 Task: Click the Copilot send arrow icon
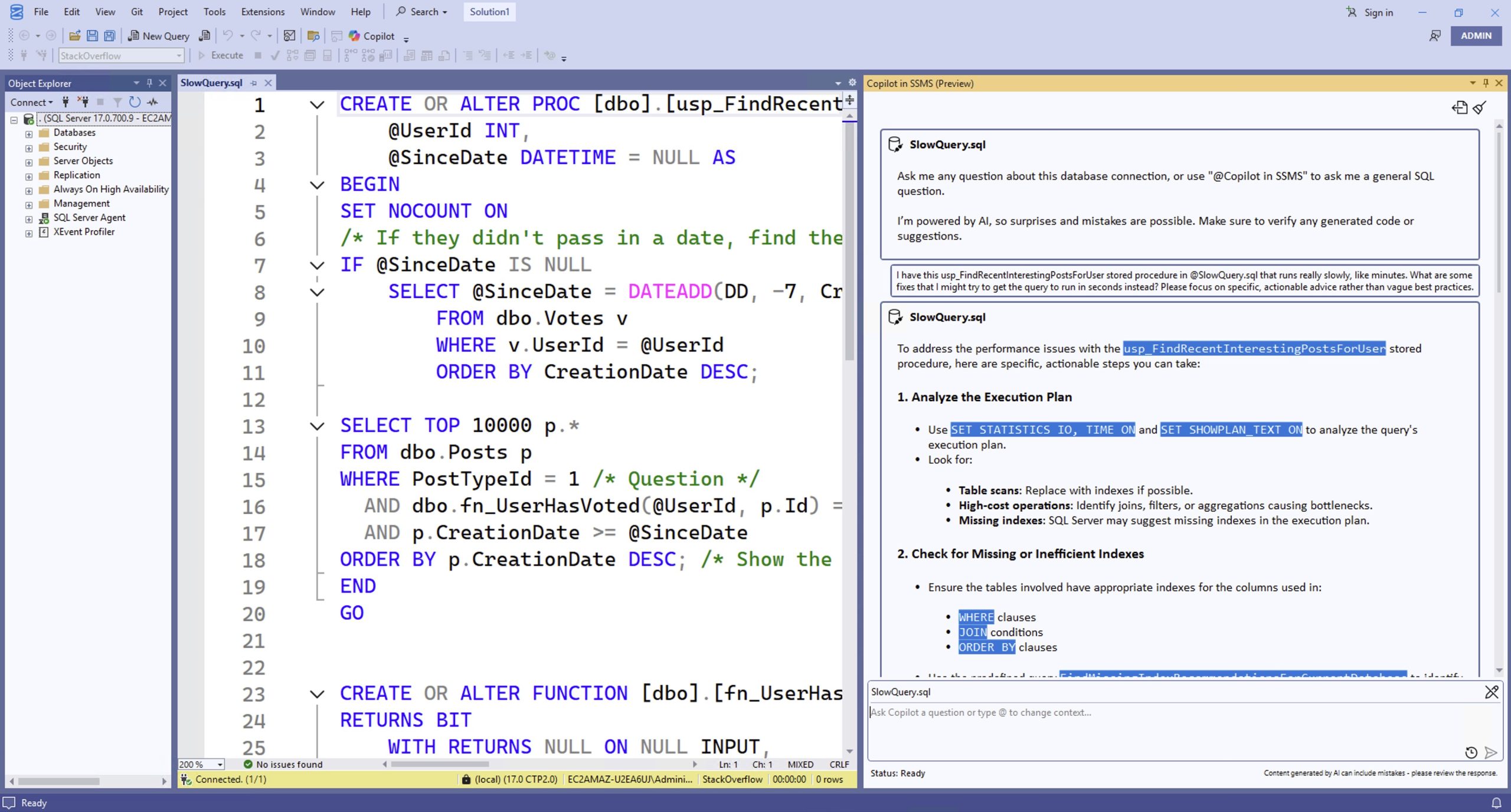1490,752
